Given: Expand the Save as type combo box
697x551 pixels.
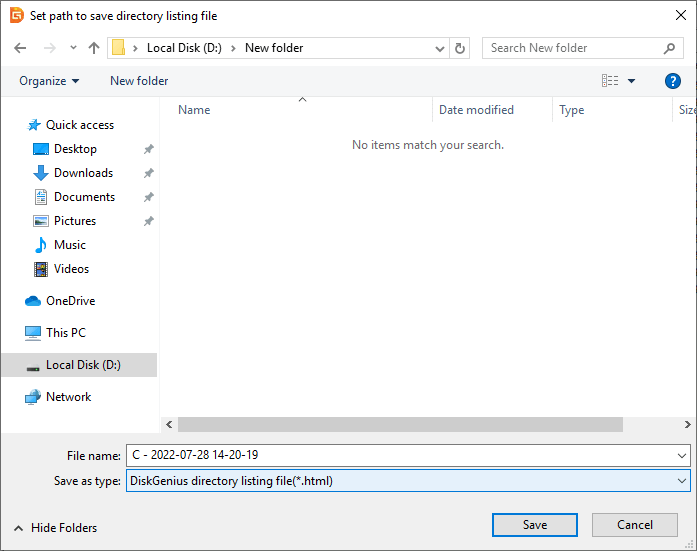Looking at the screenshot, I should click(682, 481).
